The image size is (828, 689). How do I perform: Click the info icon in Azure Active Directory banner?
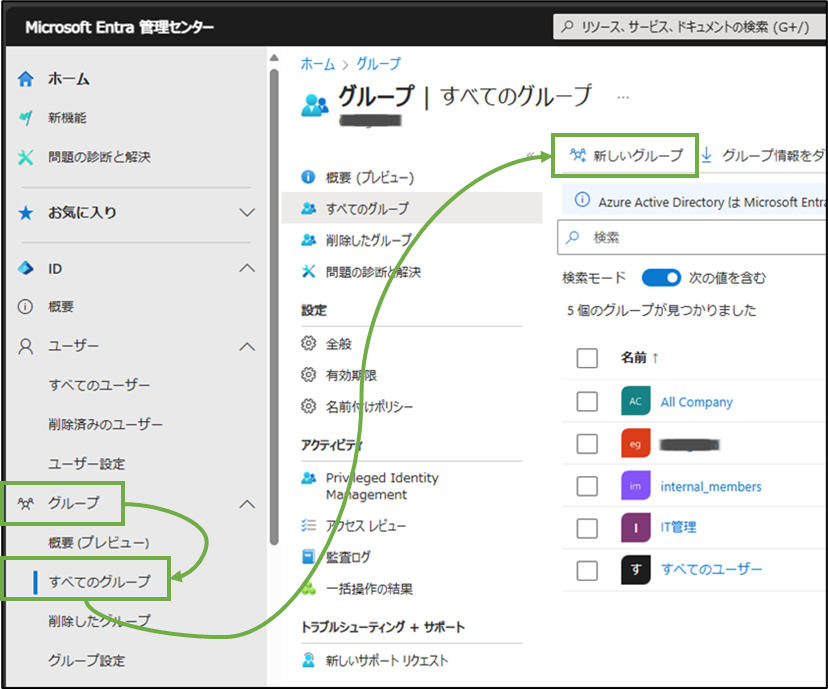point(582,200)
